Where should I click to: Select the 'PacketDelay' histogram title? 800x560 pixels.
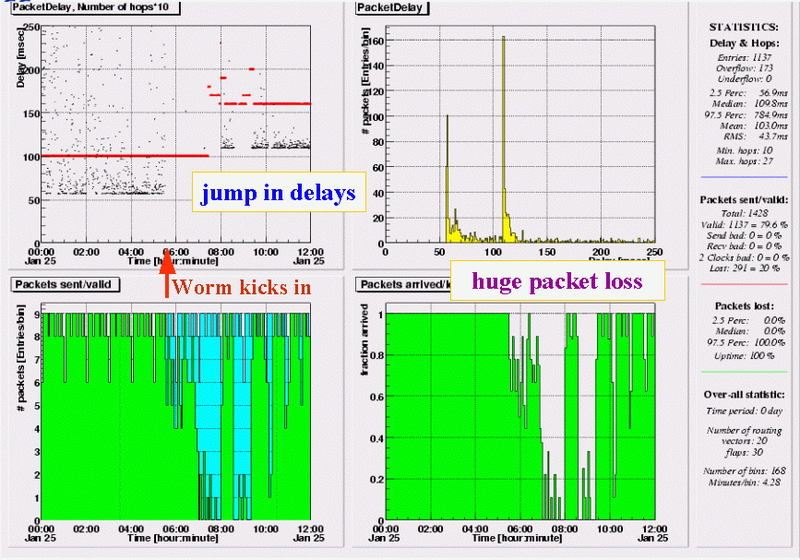pos(391,9)
